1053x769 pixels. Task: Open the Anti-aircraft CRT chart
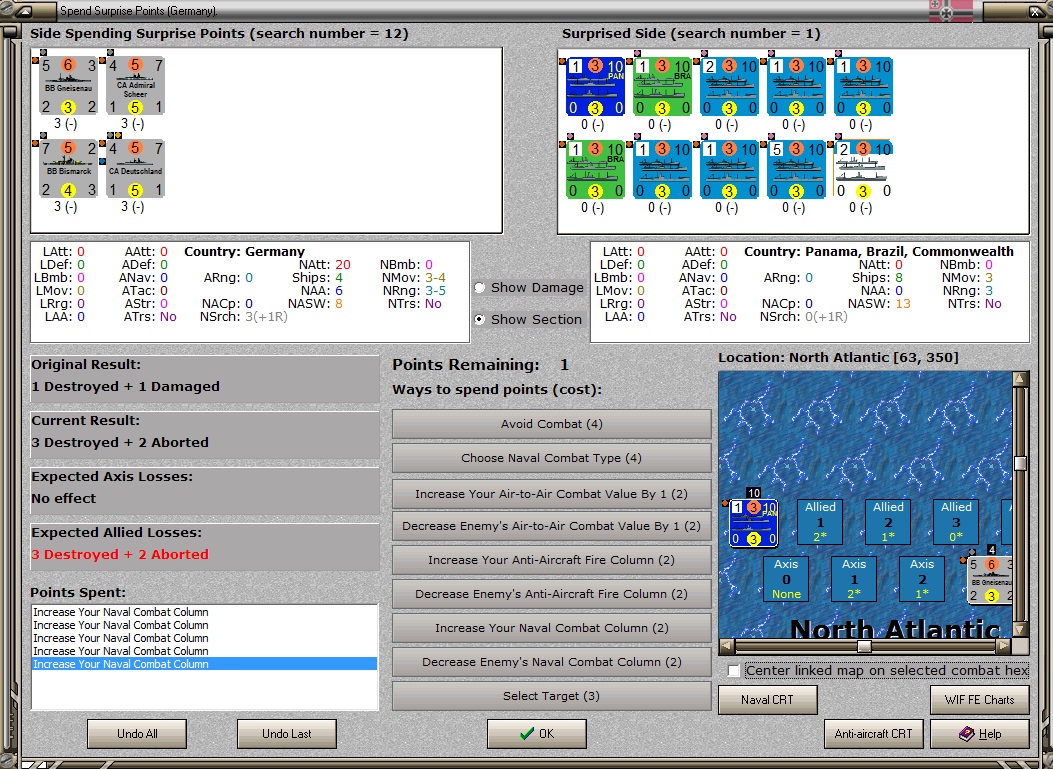click(873, 733)
